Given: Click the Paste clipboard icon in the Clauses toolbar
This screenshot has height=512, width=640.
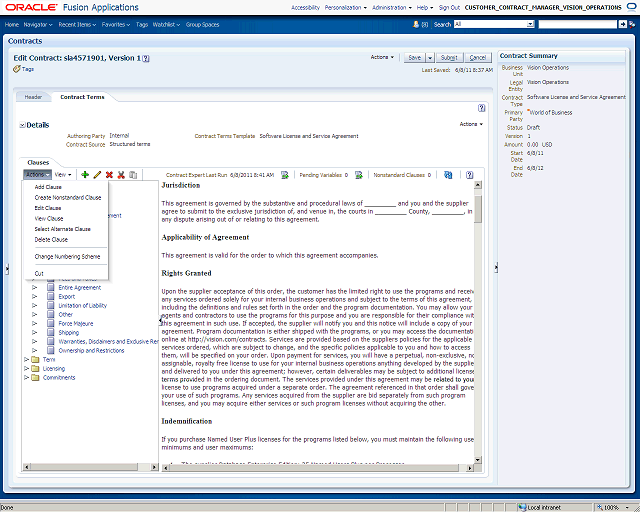Looking at the screenshot, I should 133,175.
